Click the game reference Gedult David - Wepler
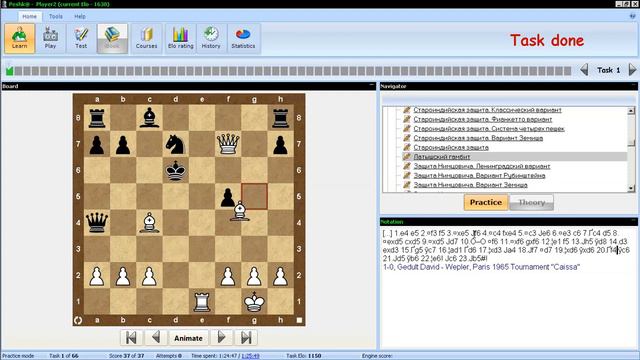Screen dimensions: 640x360 pyautogui.click(x=481, y=267)
